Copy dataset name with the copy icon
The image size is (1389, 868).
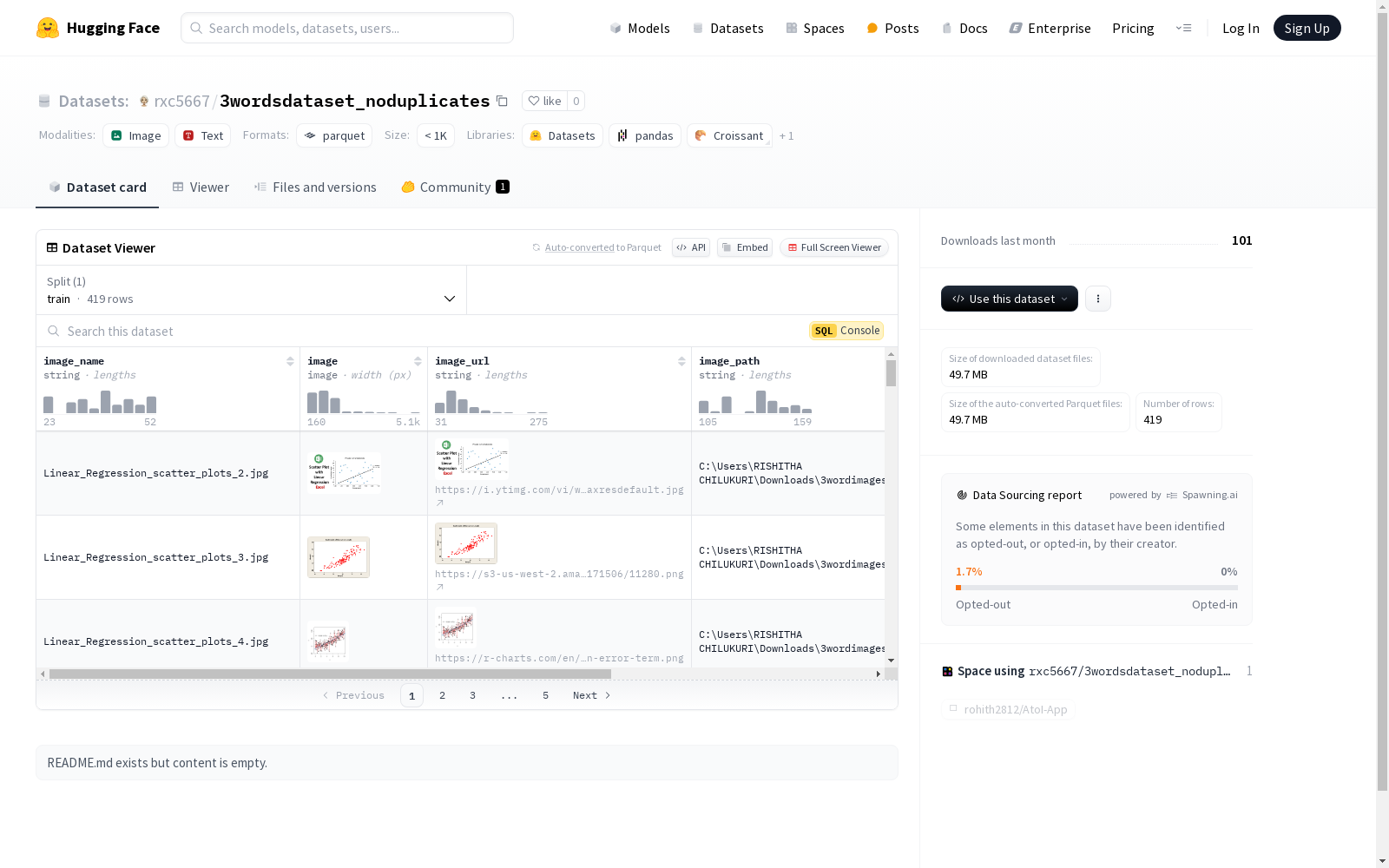(502, 101)
